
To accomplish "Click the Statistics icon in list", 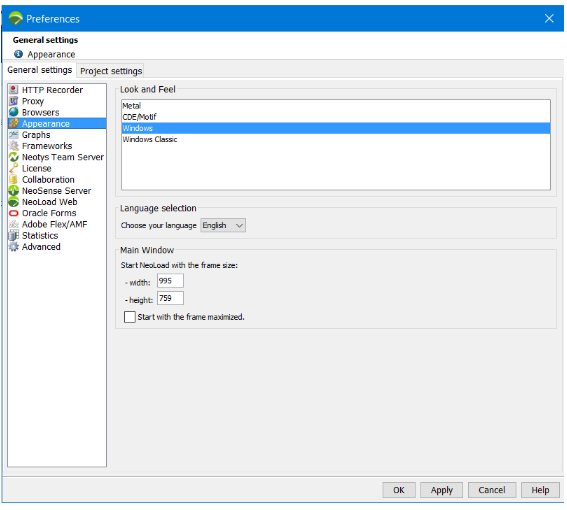I will pyautogui.click(x=14, y=235).
